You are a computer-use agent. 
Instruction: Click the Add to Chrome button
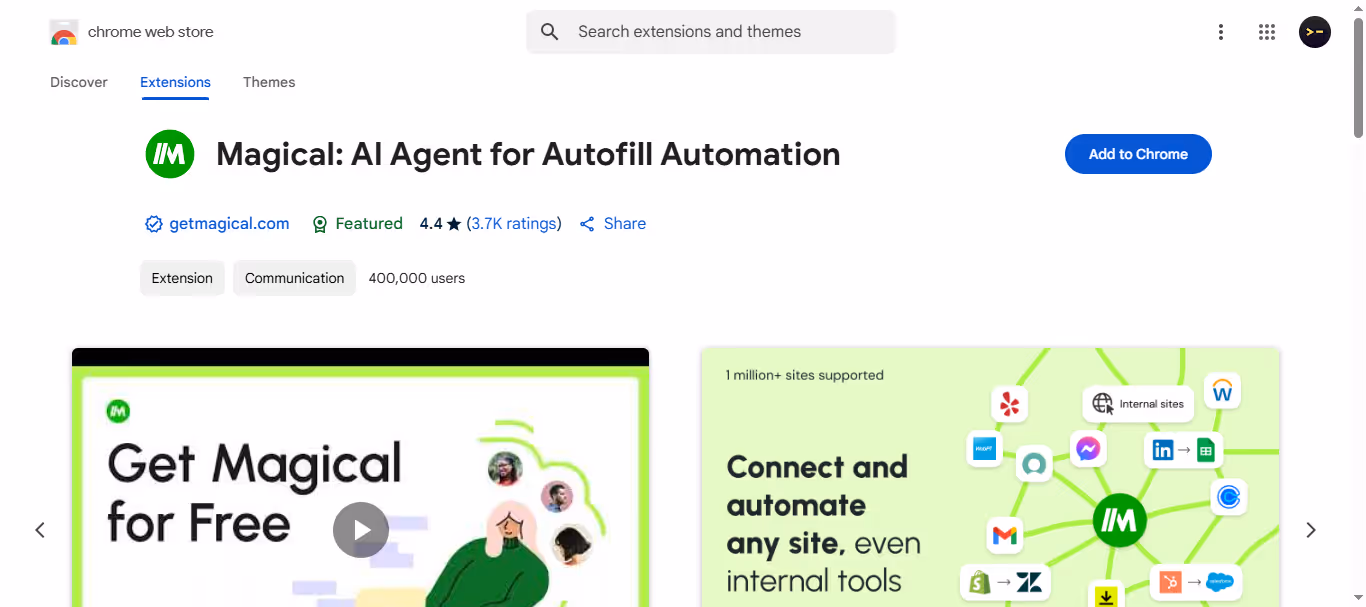coord(1138,154)
